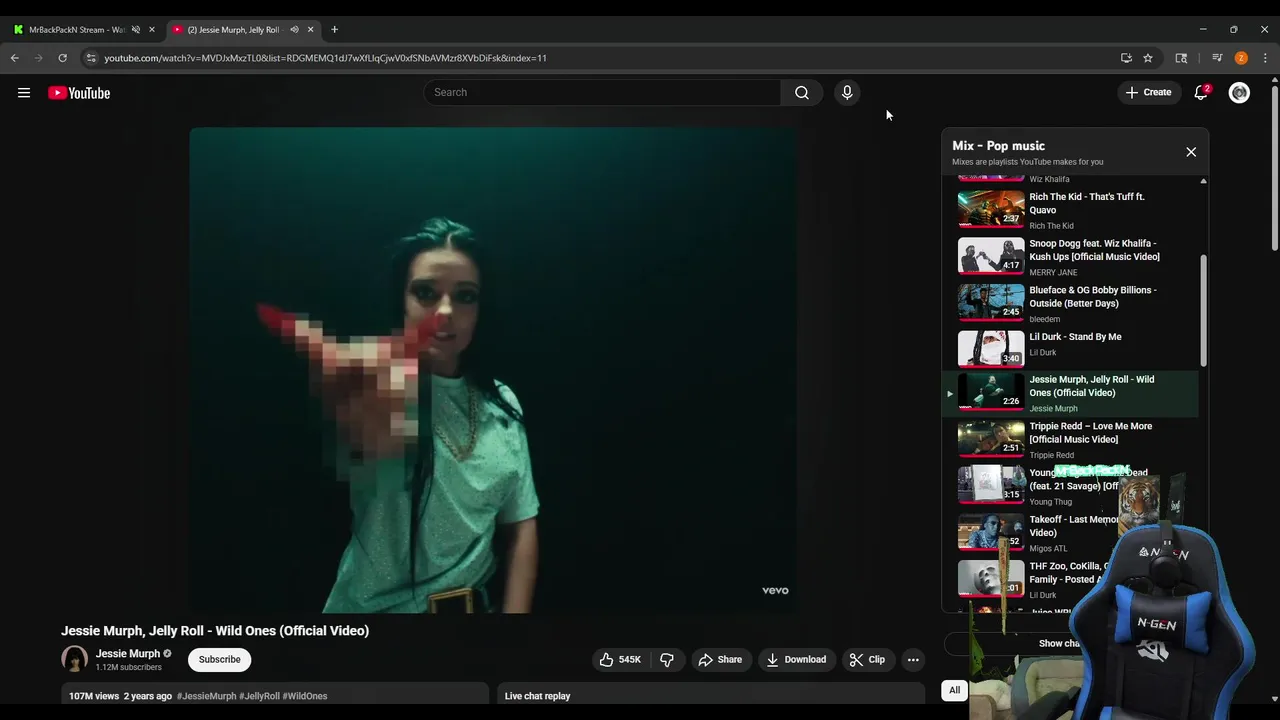The height and width of the screenshot is (720, 1280).
Task: Bookmark this page with the star icon
Action: (x=1148, y=58)
